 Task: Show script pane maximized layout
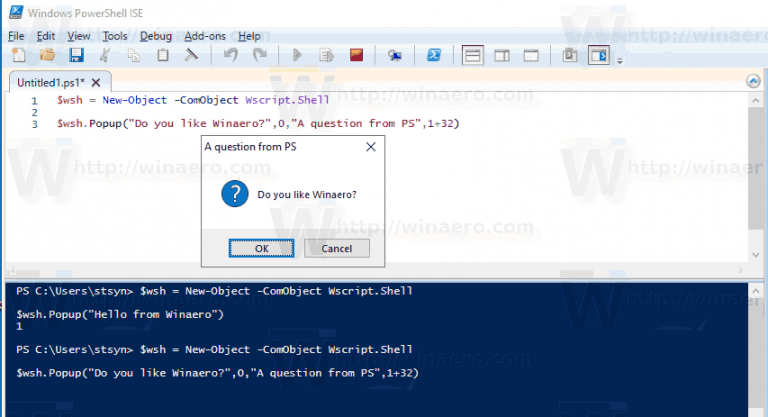pyautogui.click(x=531, y=55)
